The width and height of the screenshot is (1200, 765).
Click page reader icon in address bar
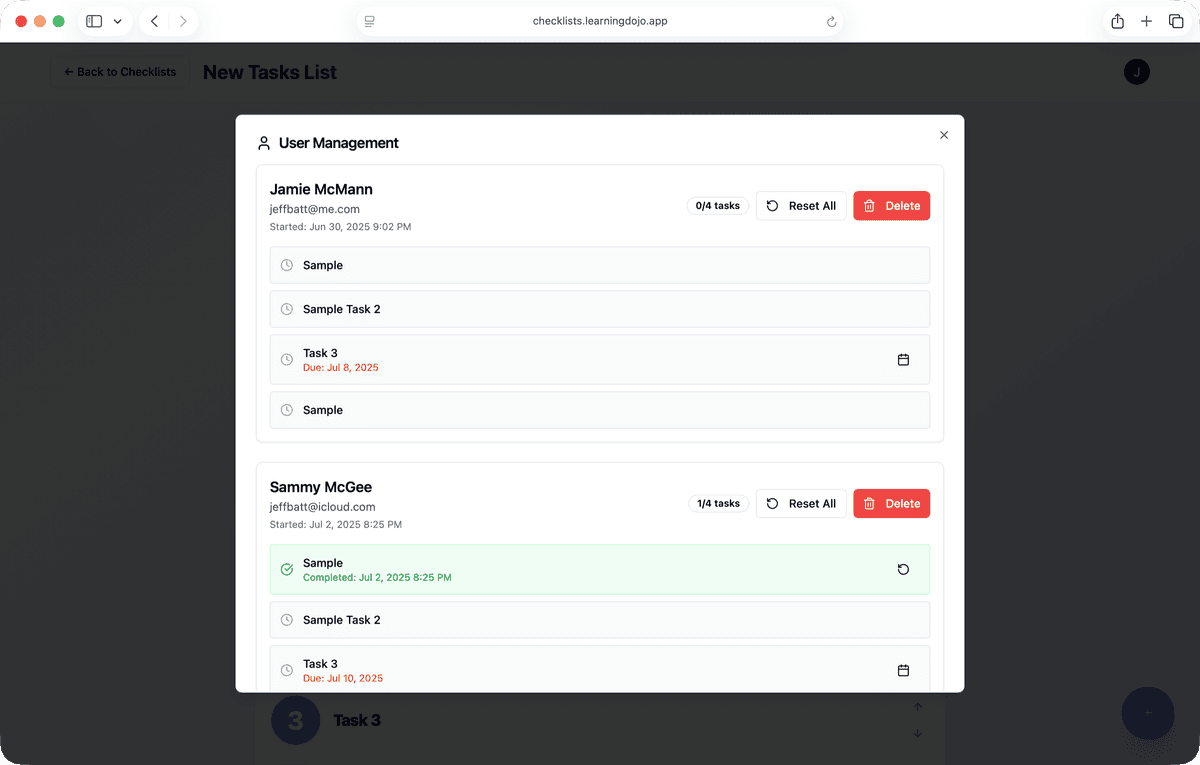tap(370, 21)
